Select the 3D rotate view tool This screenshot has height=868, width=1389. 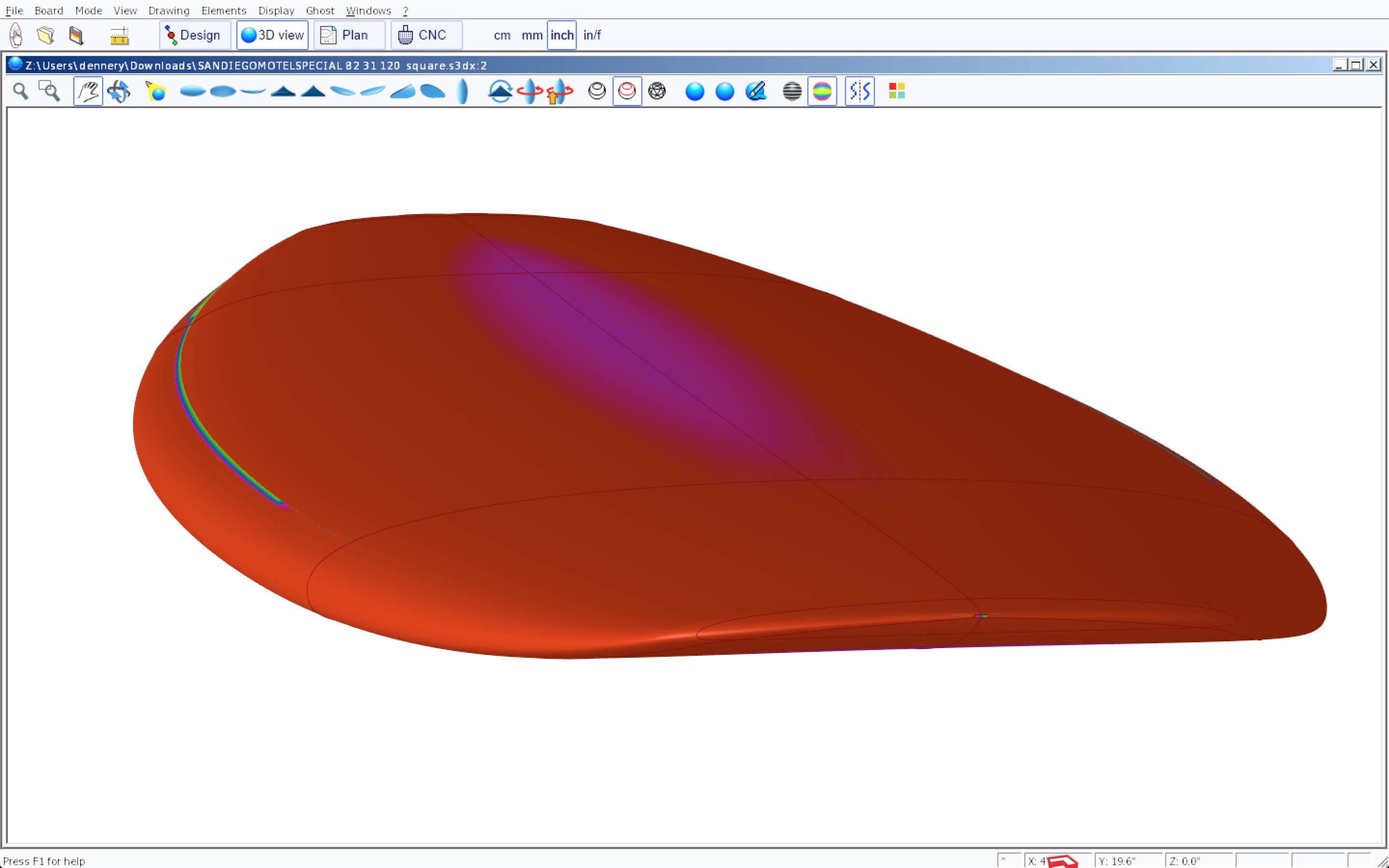pyautogui.click(x=119, y=91)
